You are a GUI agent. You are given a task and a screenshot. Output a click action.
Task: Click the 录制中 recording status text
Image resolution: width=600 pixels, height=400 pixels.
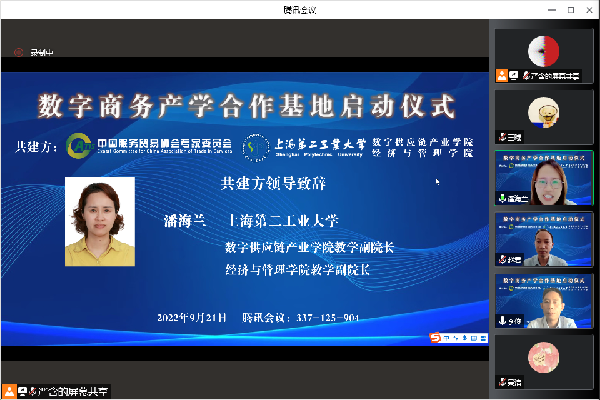pos(42,52)
